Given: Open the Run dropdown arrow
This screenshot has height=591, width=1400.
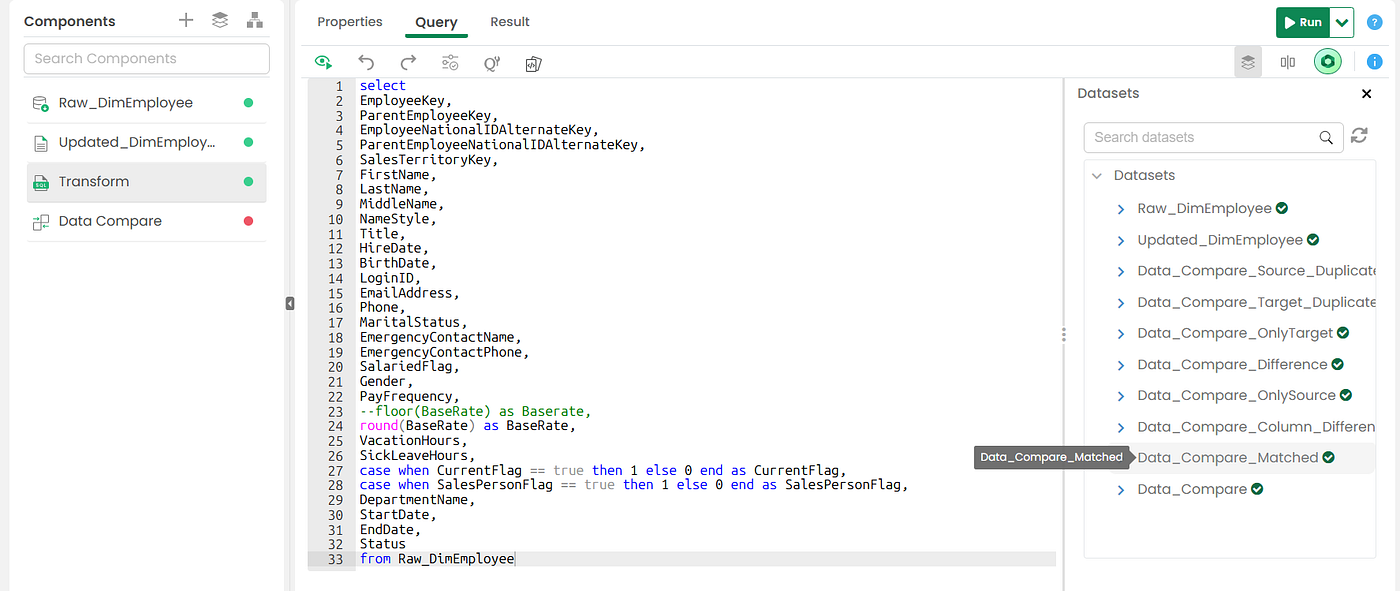Looking at the screenshot, I should (1343, 22).
